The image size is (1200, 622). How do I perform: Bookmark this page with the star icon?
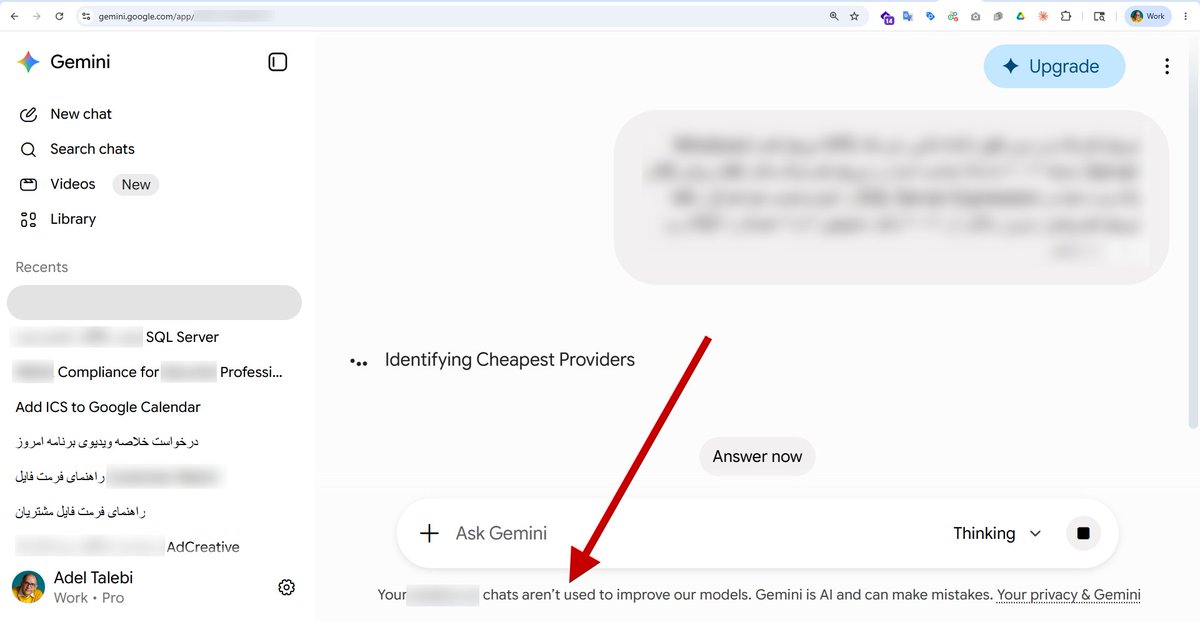[x=854, y=16]
